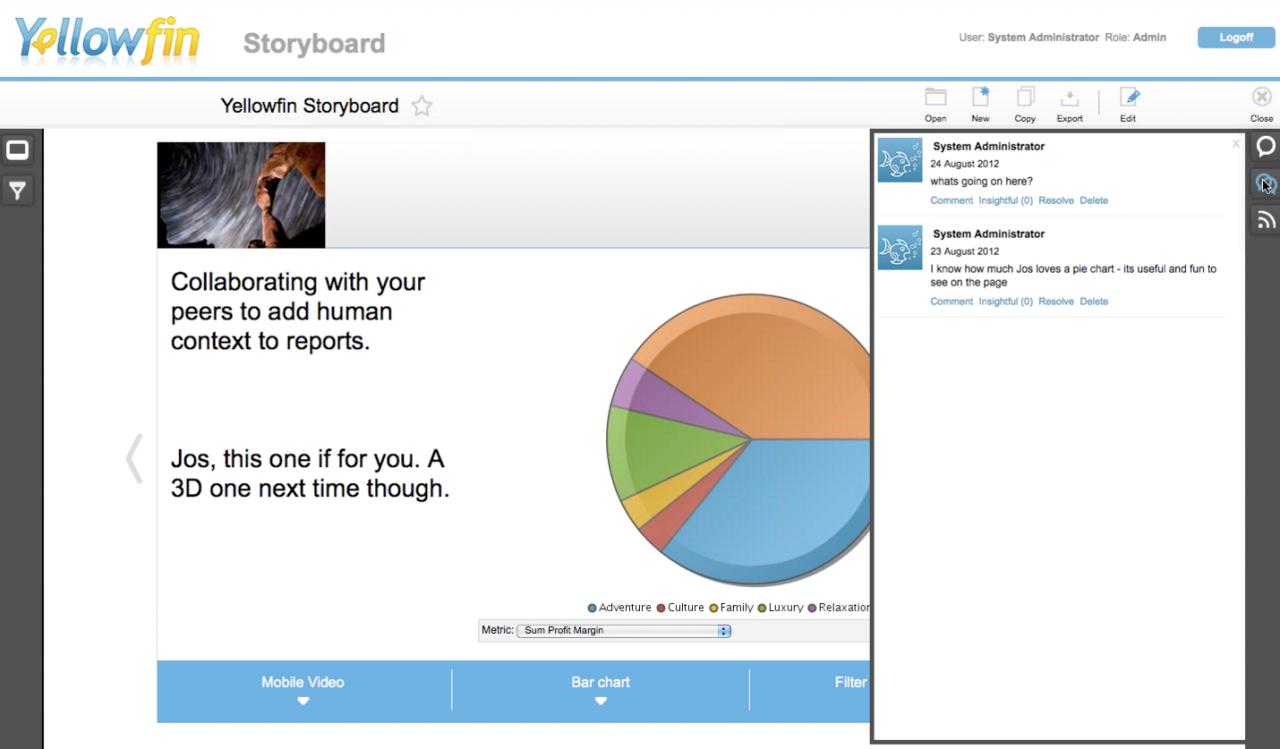
Task: Select the filter funnel icon in left sidebar
Action: coord(18,189)
